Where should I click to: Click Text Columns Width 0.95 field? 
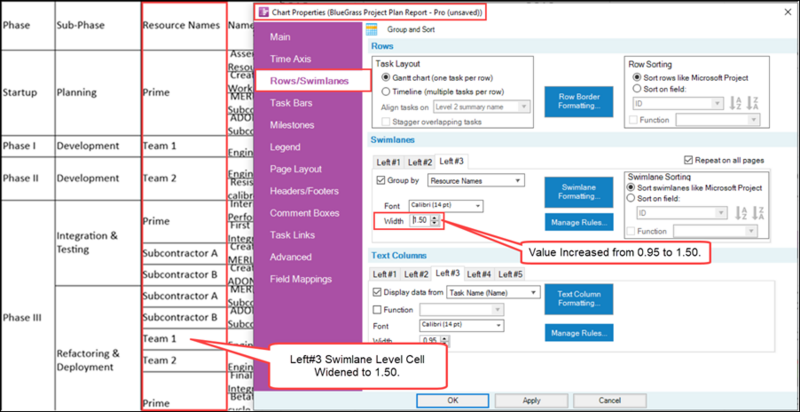430,340
